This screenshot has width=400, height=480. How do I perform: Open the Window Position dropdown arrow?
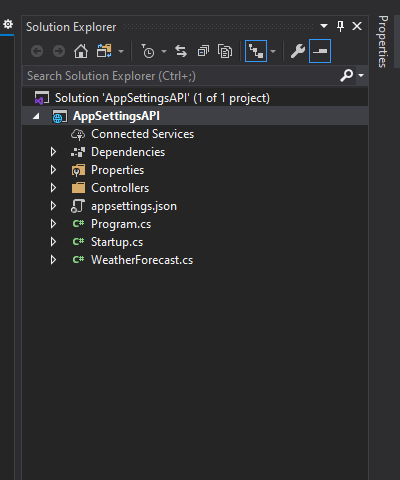(x=324, y=26)
